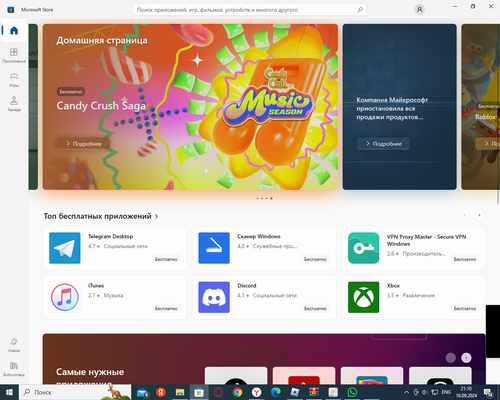Open Yandex Browser from the taskbar

[256, 392]
